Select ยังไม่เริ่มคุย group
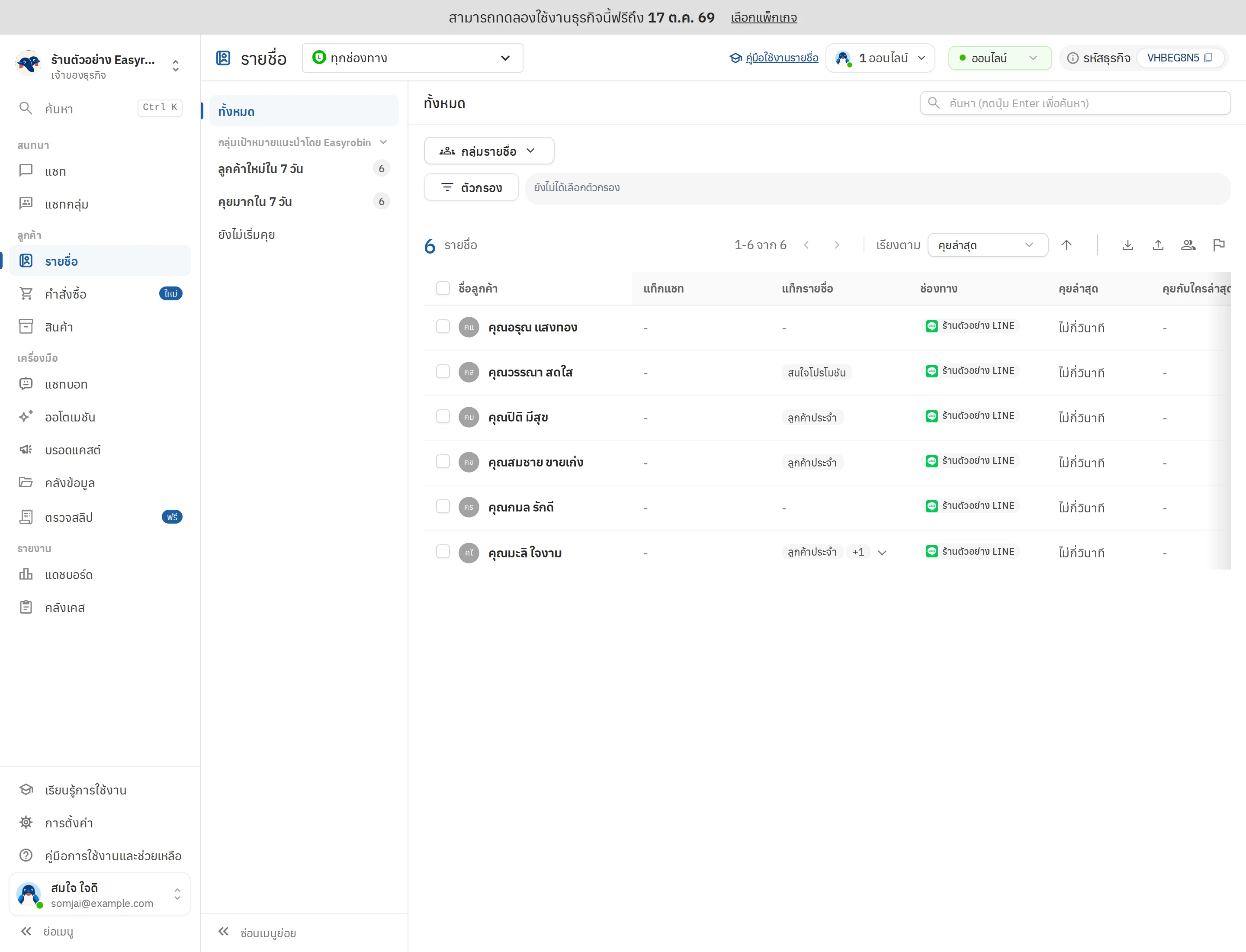The width and height of the screenshot is (1246, 952). click(304, 235)
